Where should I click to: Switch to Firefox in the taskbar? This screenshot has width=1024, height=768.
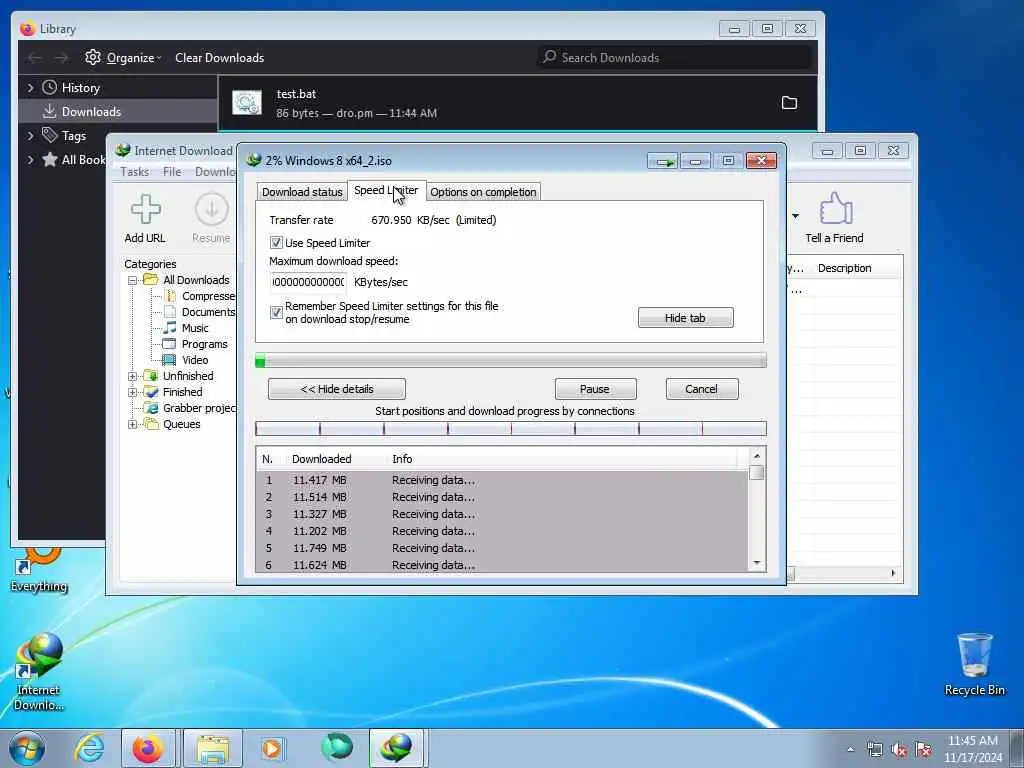148,748
